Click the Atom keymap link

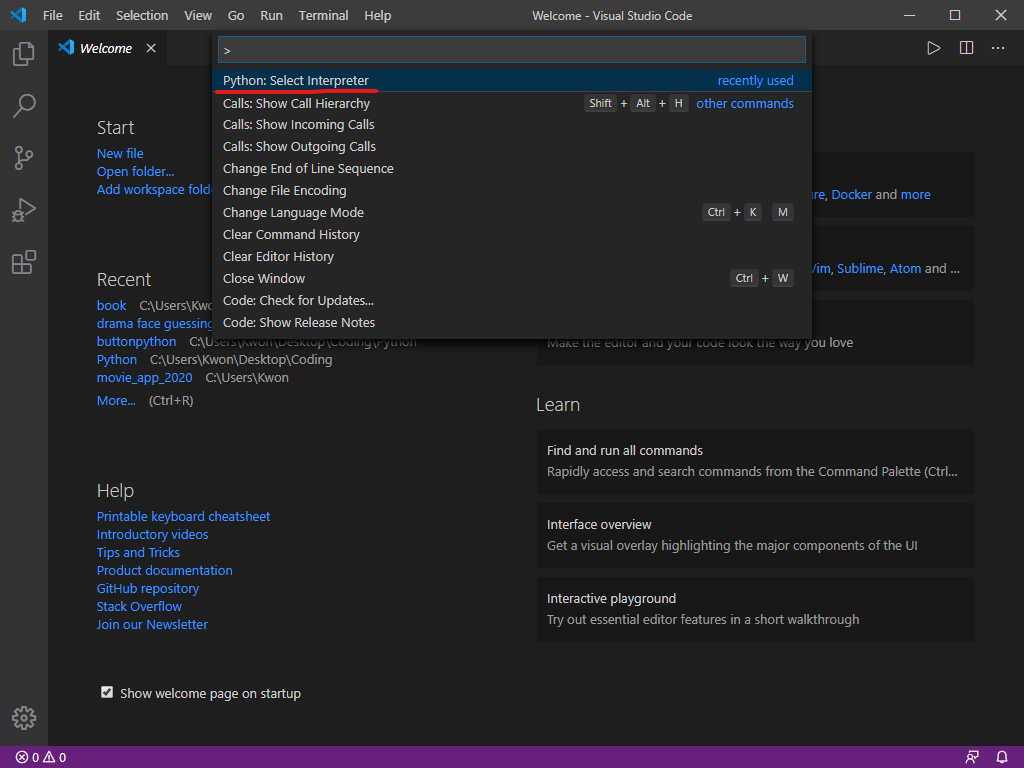tap(905, 268)
